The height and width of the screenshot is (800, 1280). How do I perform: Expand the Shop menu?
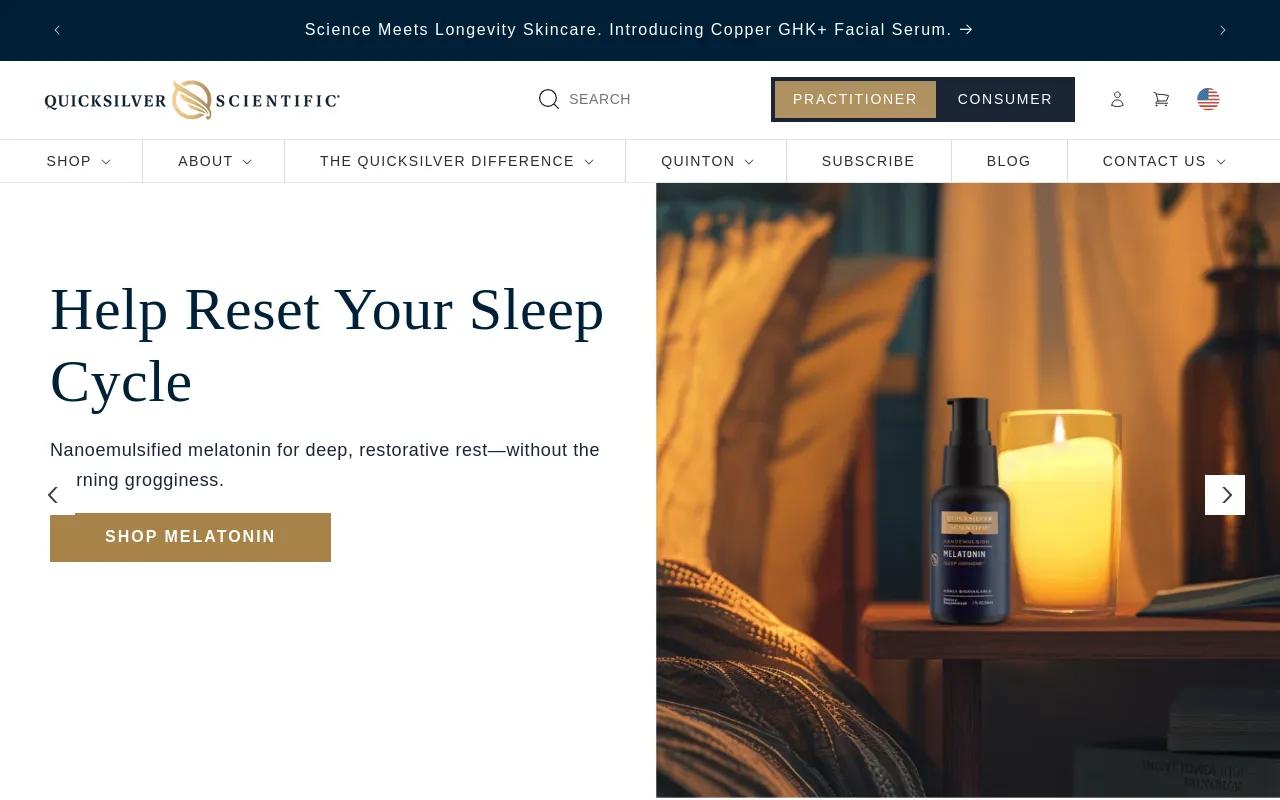click(78, 161)
